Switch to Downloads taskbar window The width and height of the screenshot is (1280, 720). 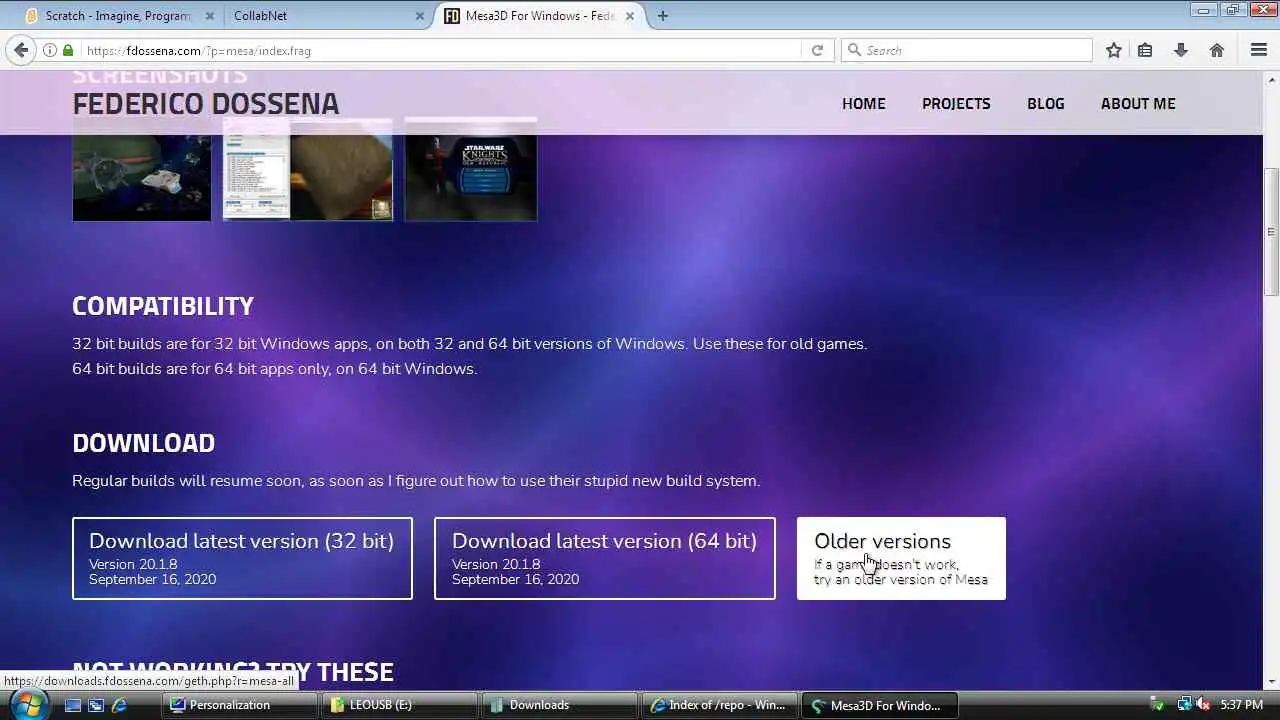pyautogui.click(x=559, y=705)
